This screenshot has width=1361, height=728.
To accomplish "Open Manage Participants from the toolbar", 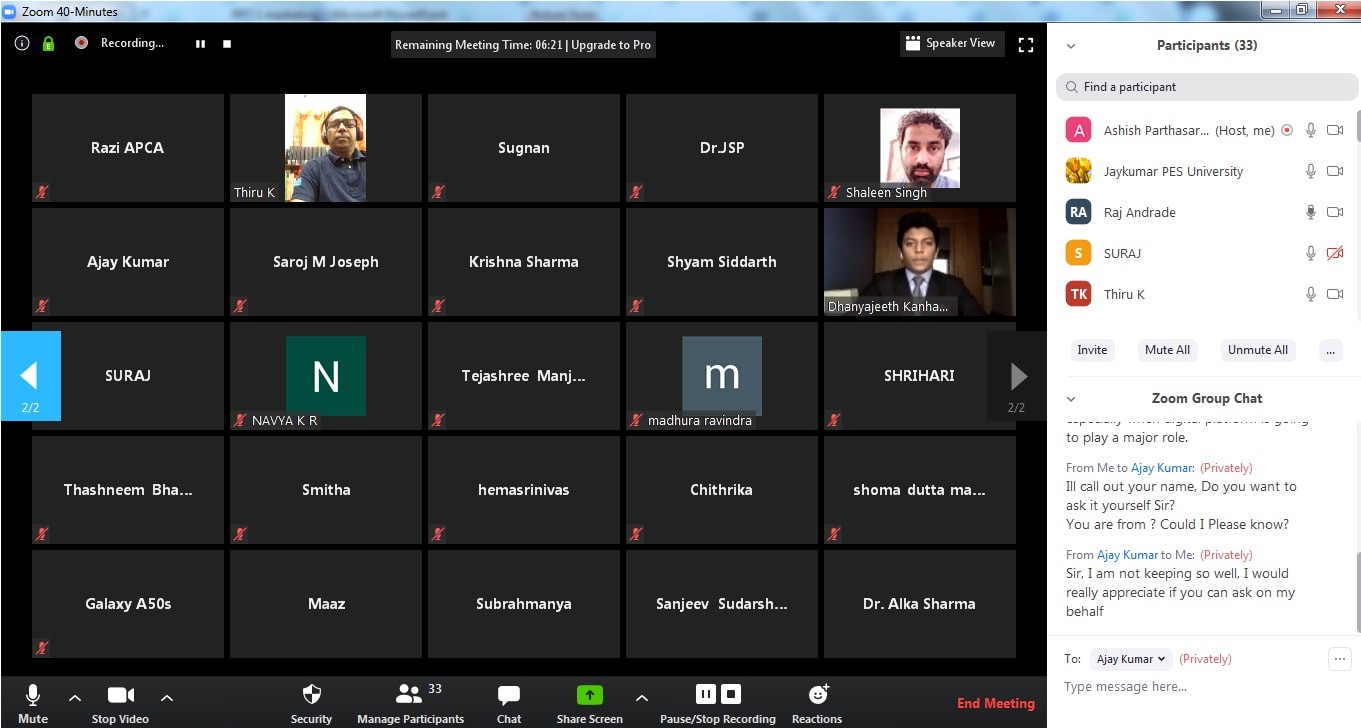I will click(410, 695).
